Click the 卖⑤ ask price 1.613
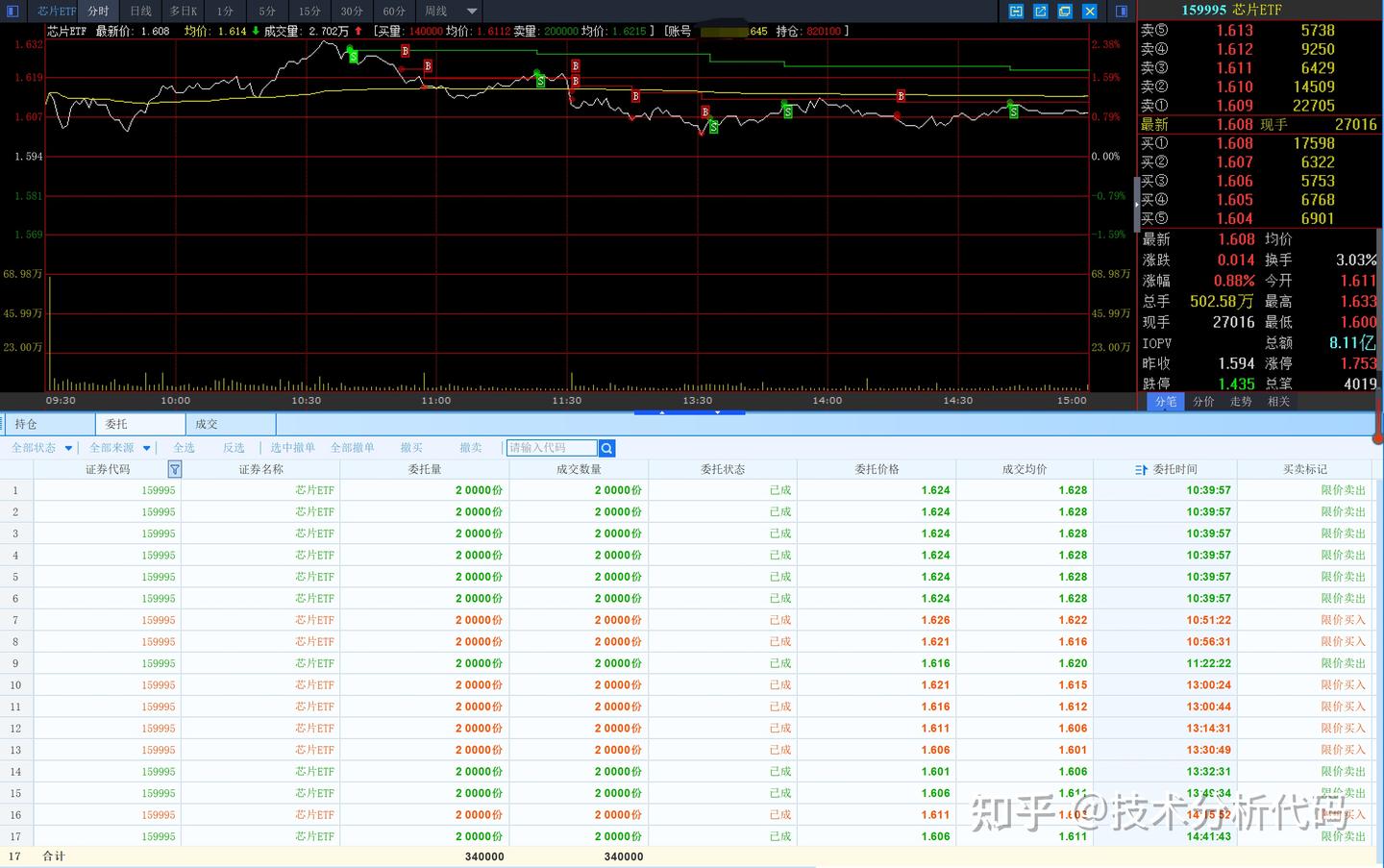1384x868 pixels. (1235, 31)
